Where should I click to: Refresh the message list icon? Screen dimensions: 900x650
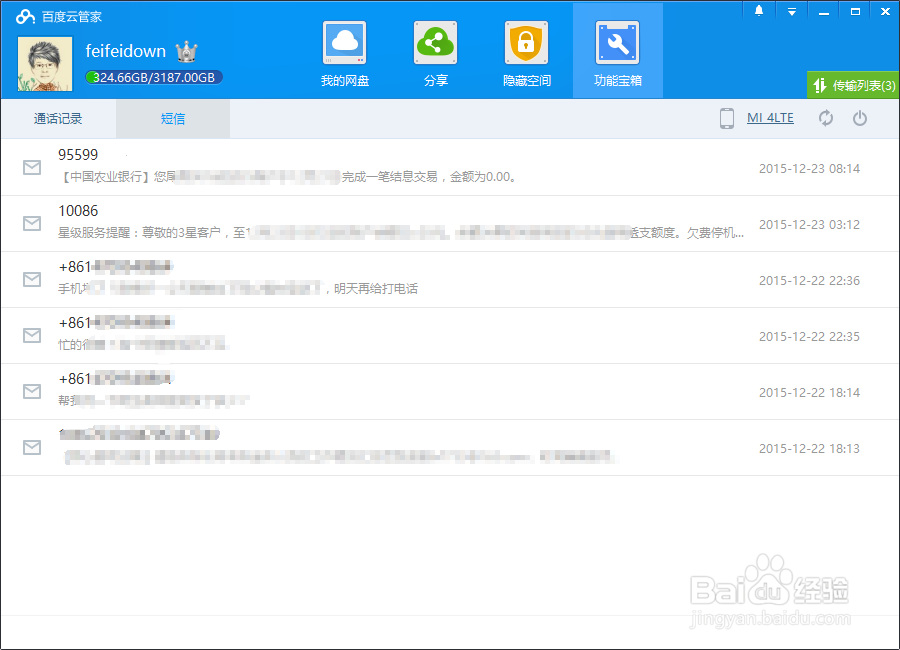point(825,118)
